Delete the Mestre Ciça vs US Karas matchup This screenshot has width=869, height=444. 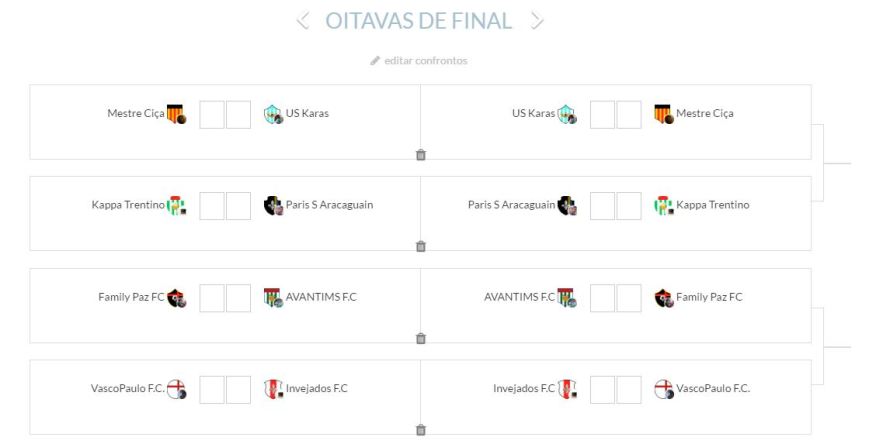click(x=421, y=154)
